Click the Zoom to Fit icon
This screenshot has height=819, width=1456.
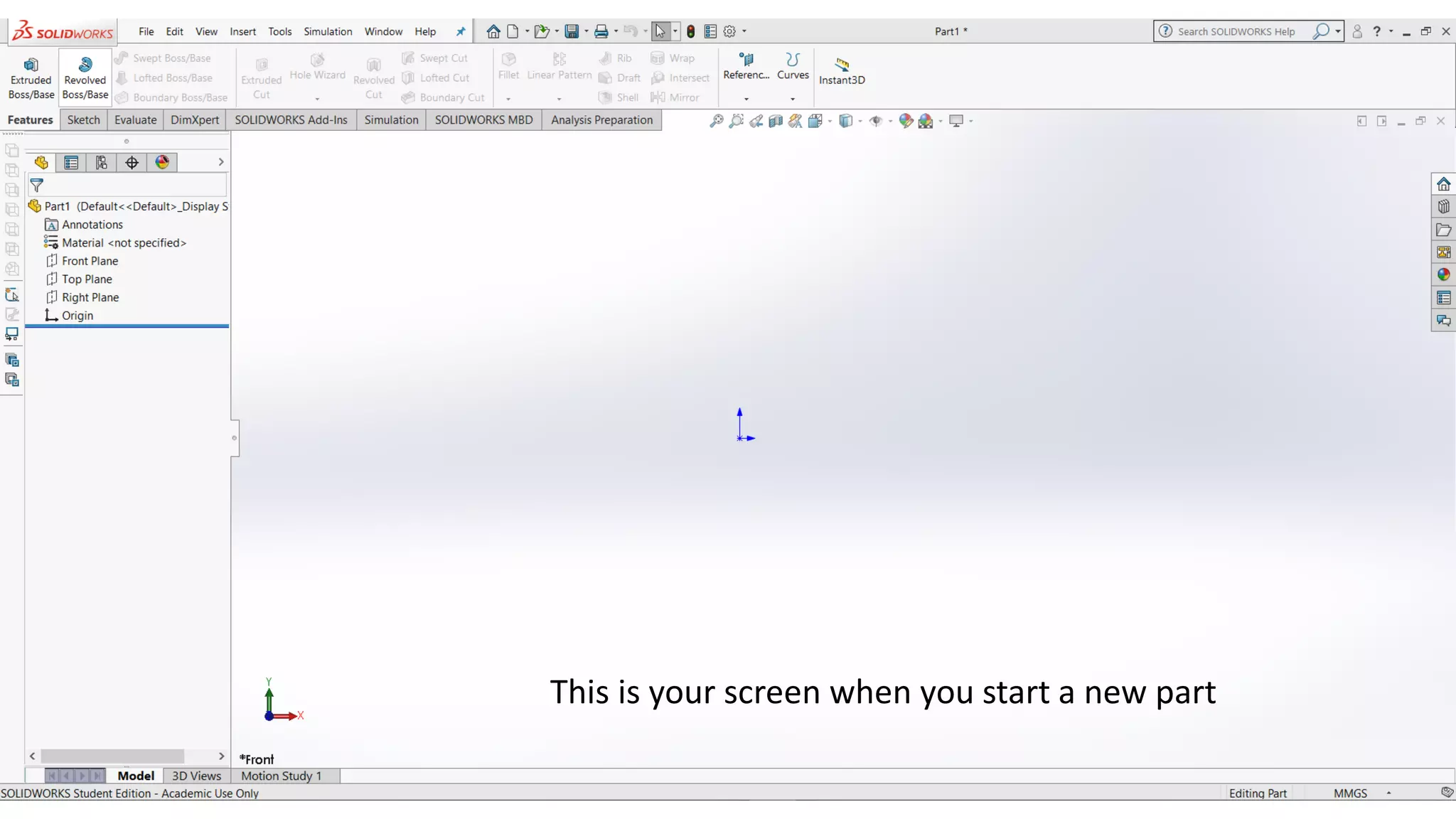716,121
